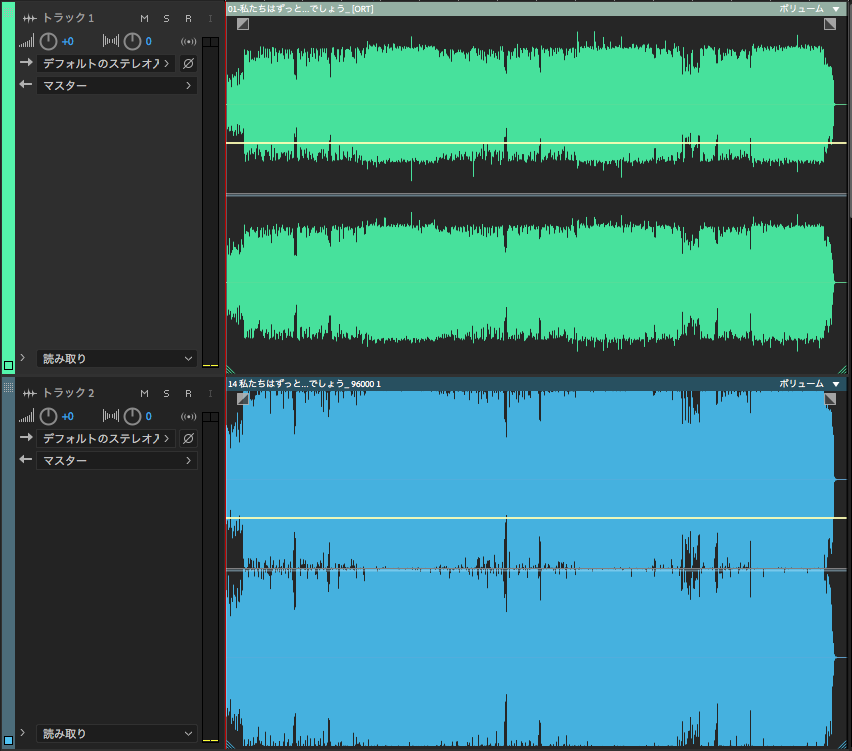Open Track 2 default stereo input dropdown
This screenshot has width=852, height=751.
[106, 439]
